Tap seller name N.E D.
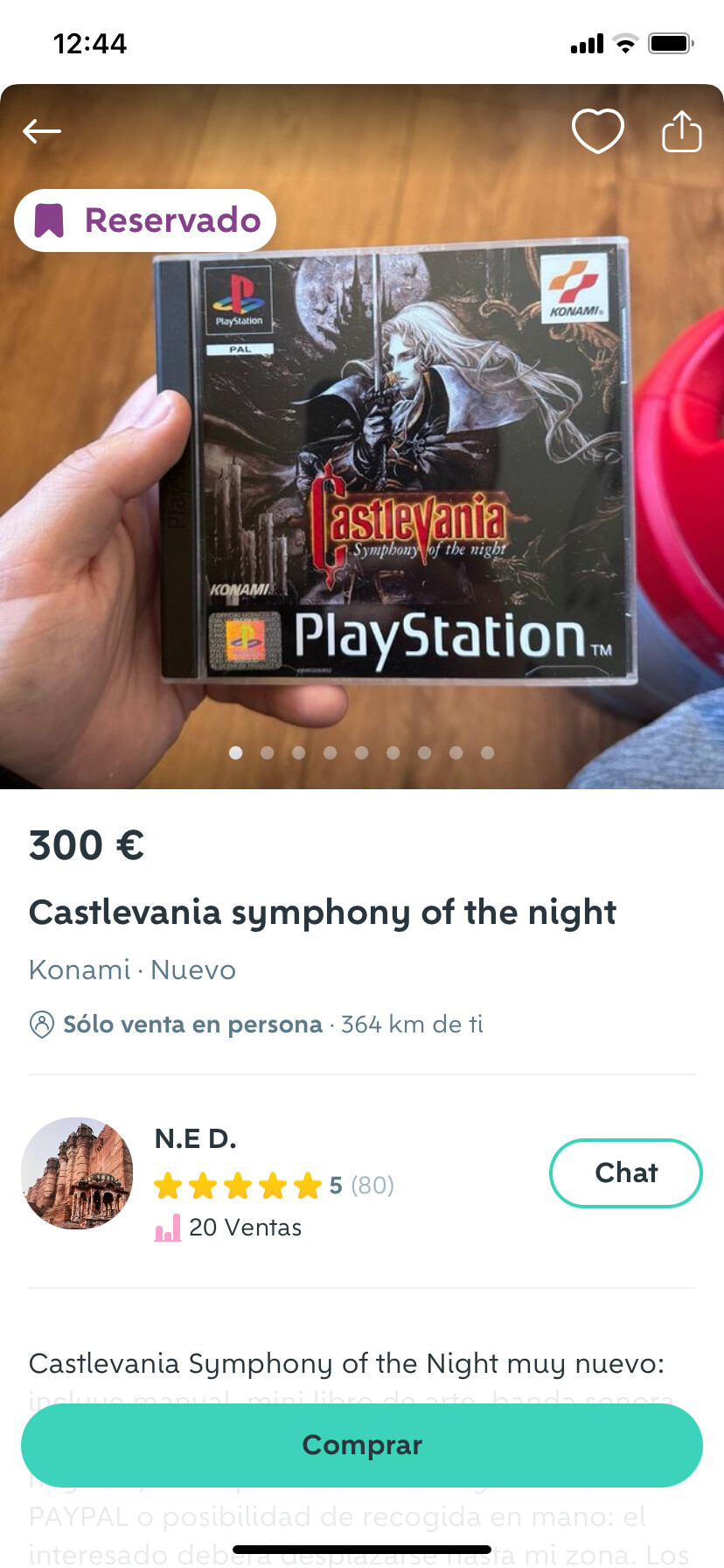 pyautogui.click(x=196, y=1138)
